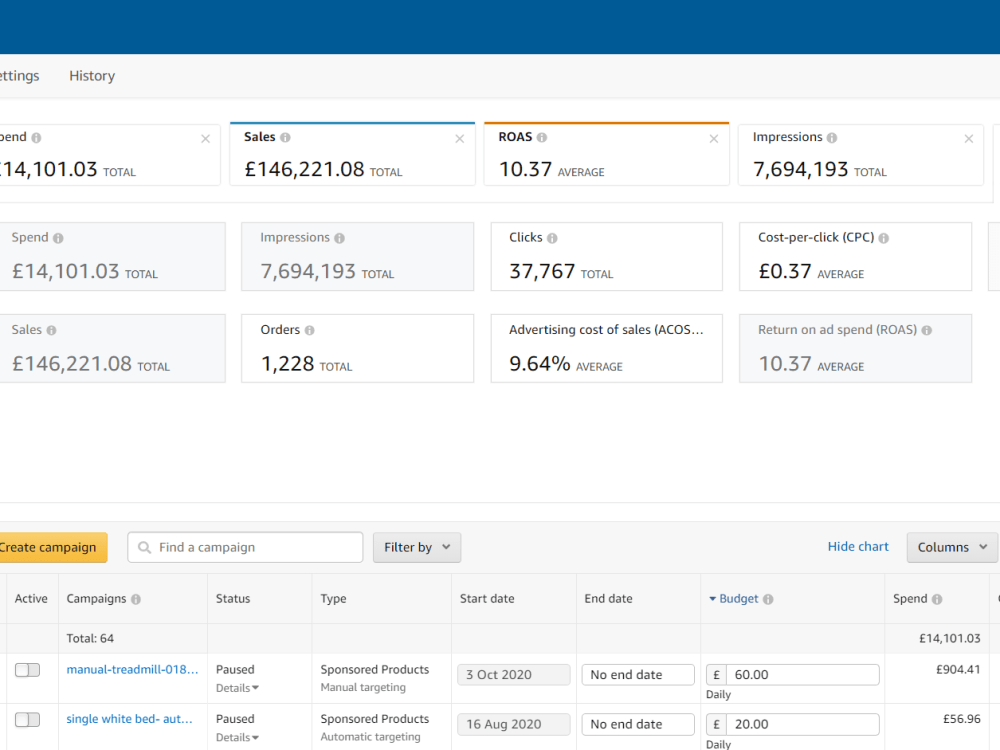Expand Details under the manual-treadmill Paused status
The width and height of the screenshot is (1000, 750).
pyautogui.click(x=237, y=688)
